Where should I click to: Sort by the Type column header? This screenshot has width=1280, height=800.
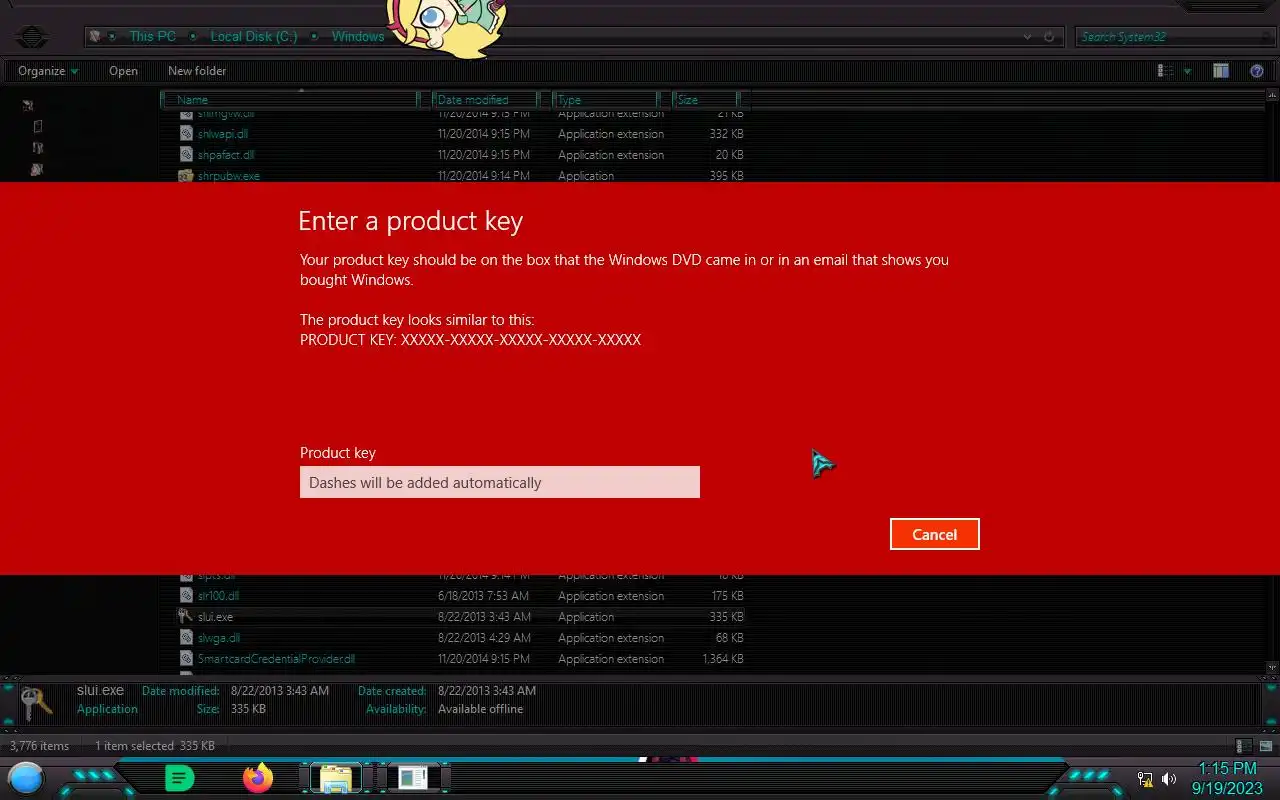click(606, 100)
